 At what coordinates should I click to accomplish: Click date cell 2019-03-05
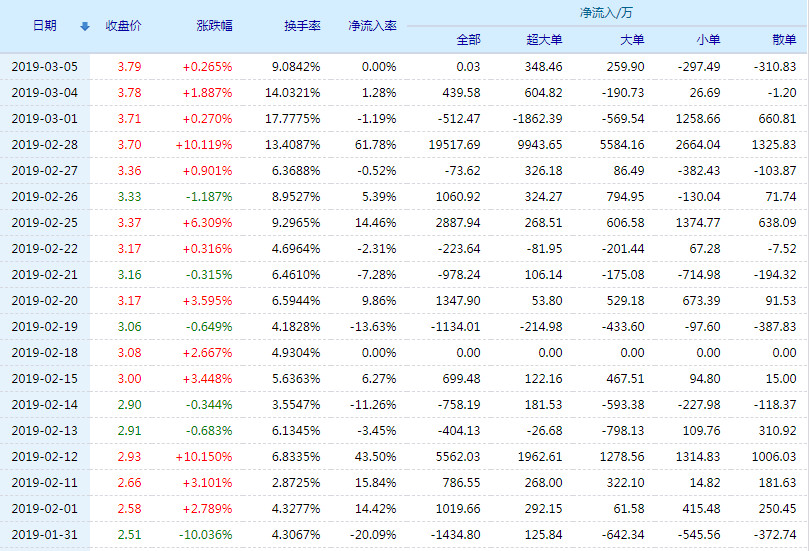coord(45,67)
